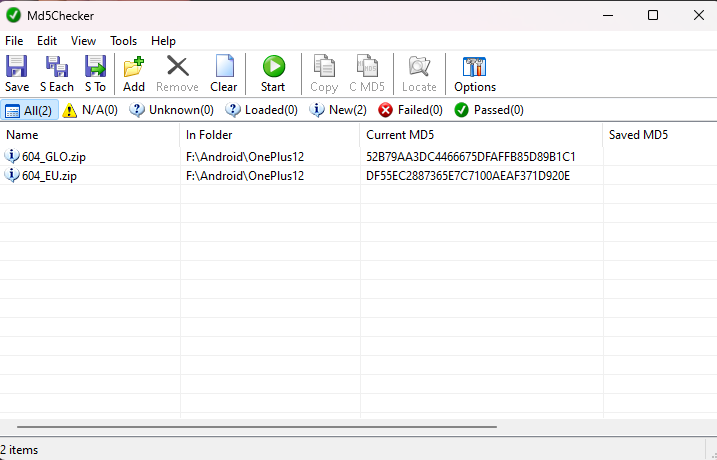Select the 604_EU.zip file name

click(x=49, y=176)
